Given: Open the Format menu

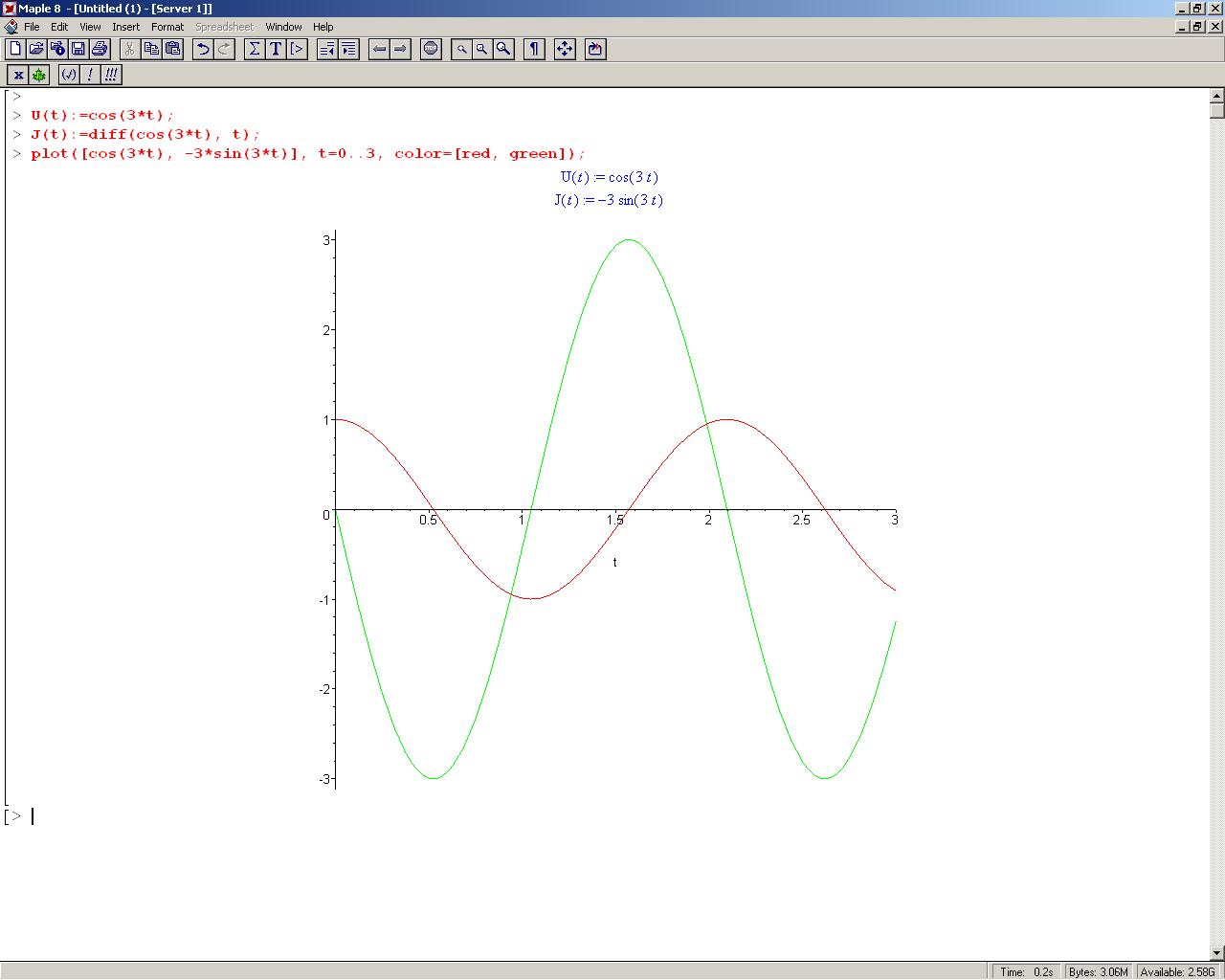Looking at the screenshot, I should point(167,27).
